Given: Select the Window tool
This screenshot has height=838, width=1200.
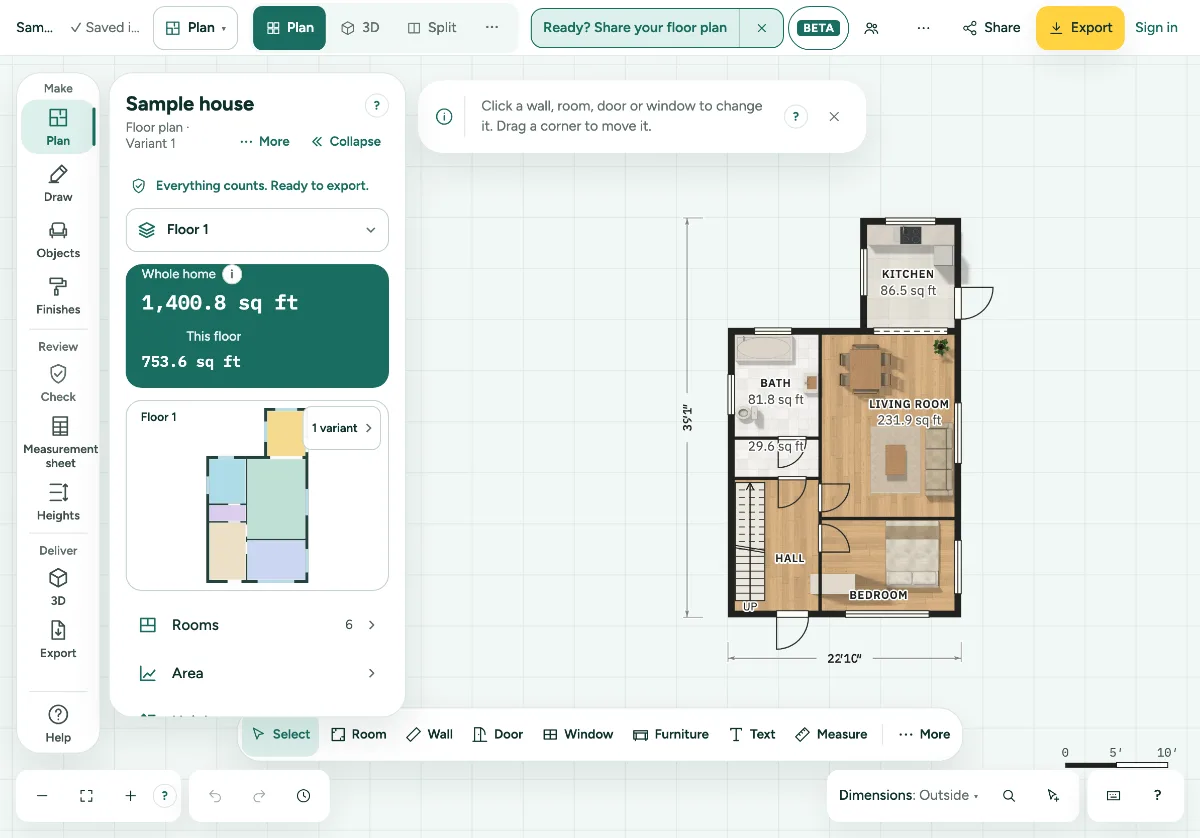Looking at the screenshot, I should pos(578,734).
